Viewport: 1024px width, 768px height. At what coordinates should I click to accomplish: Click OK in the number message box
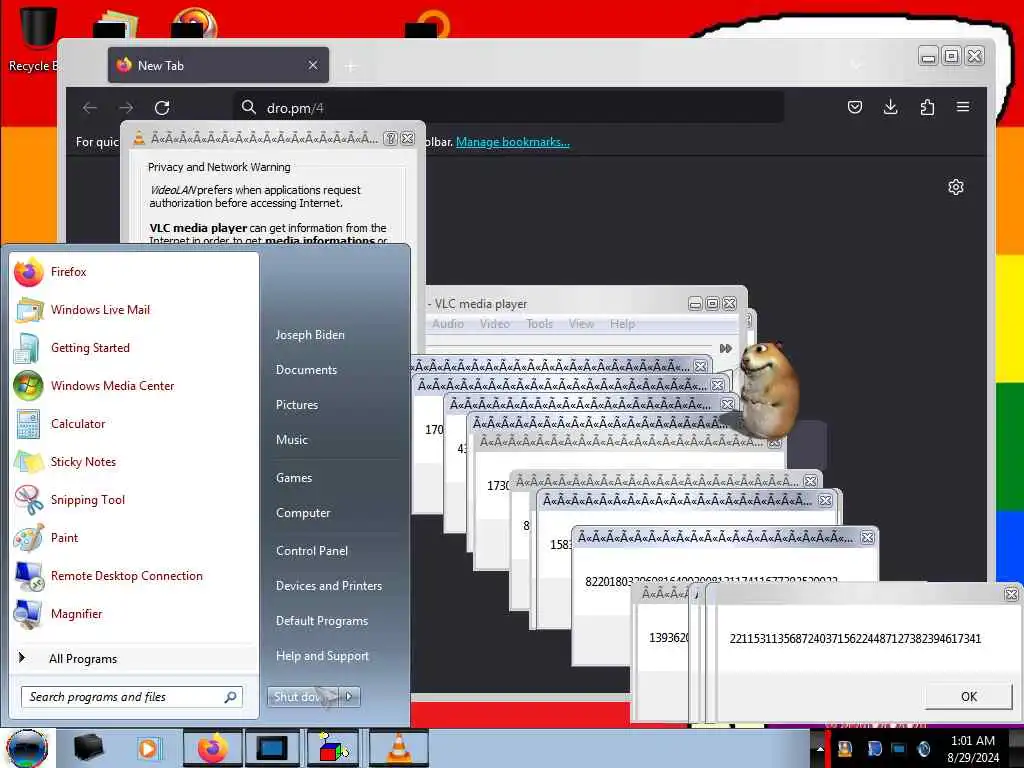tap(968, 696)
